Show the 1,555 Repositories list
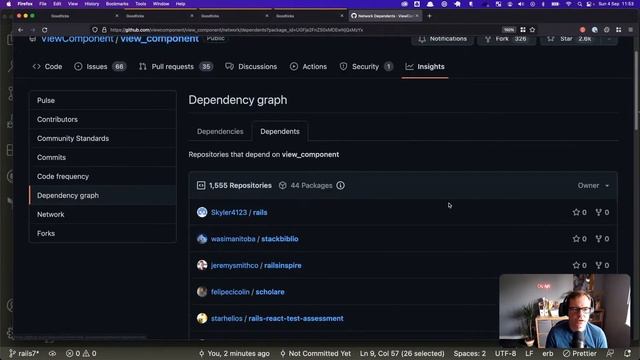The height and width of the screenshot is (360, 640). 234,185
